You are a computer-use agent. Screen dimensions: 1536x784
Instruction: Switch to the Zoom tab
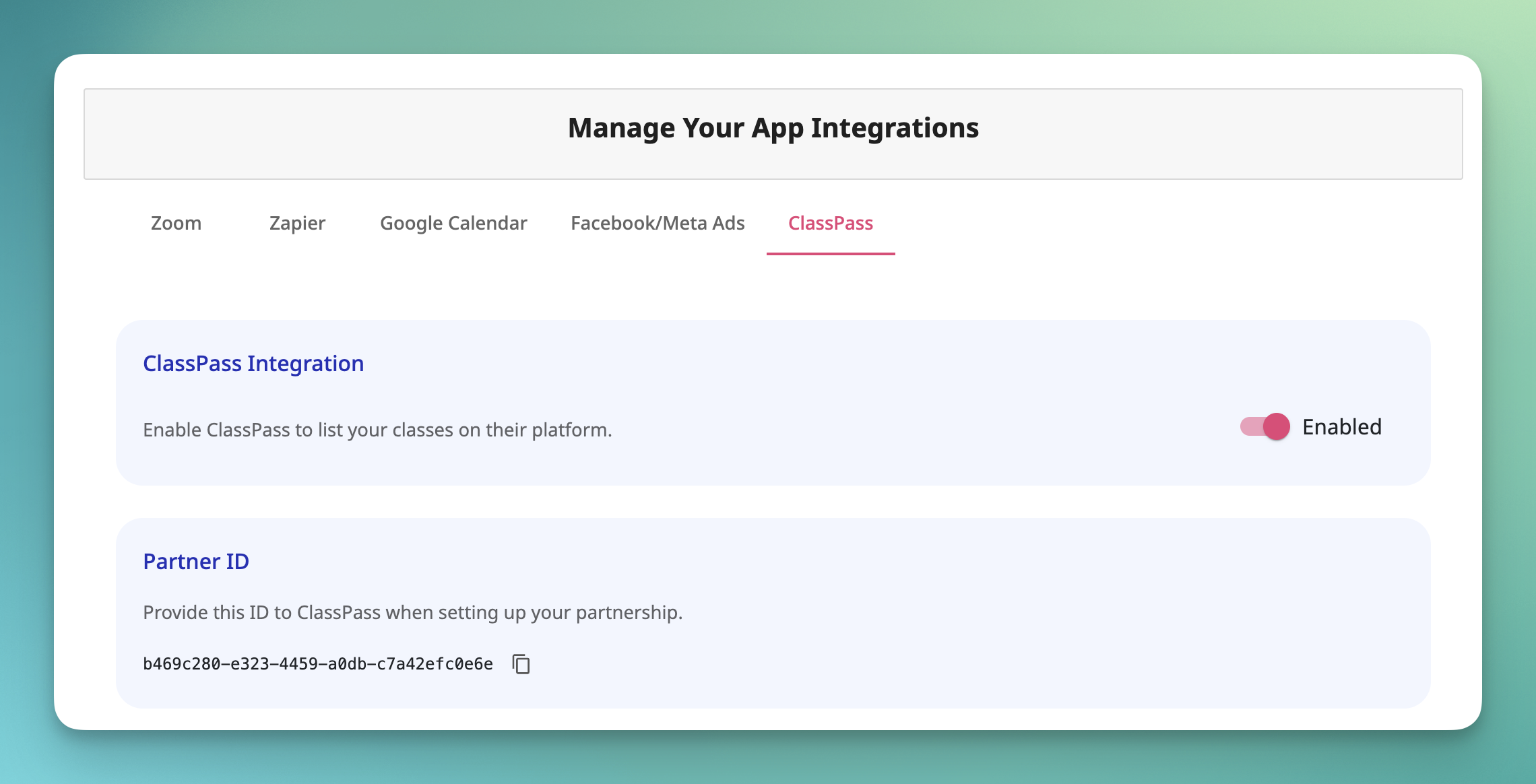click(176, 223)
